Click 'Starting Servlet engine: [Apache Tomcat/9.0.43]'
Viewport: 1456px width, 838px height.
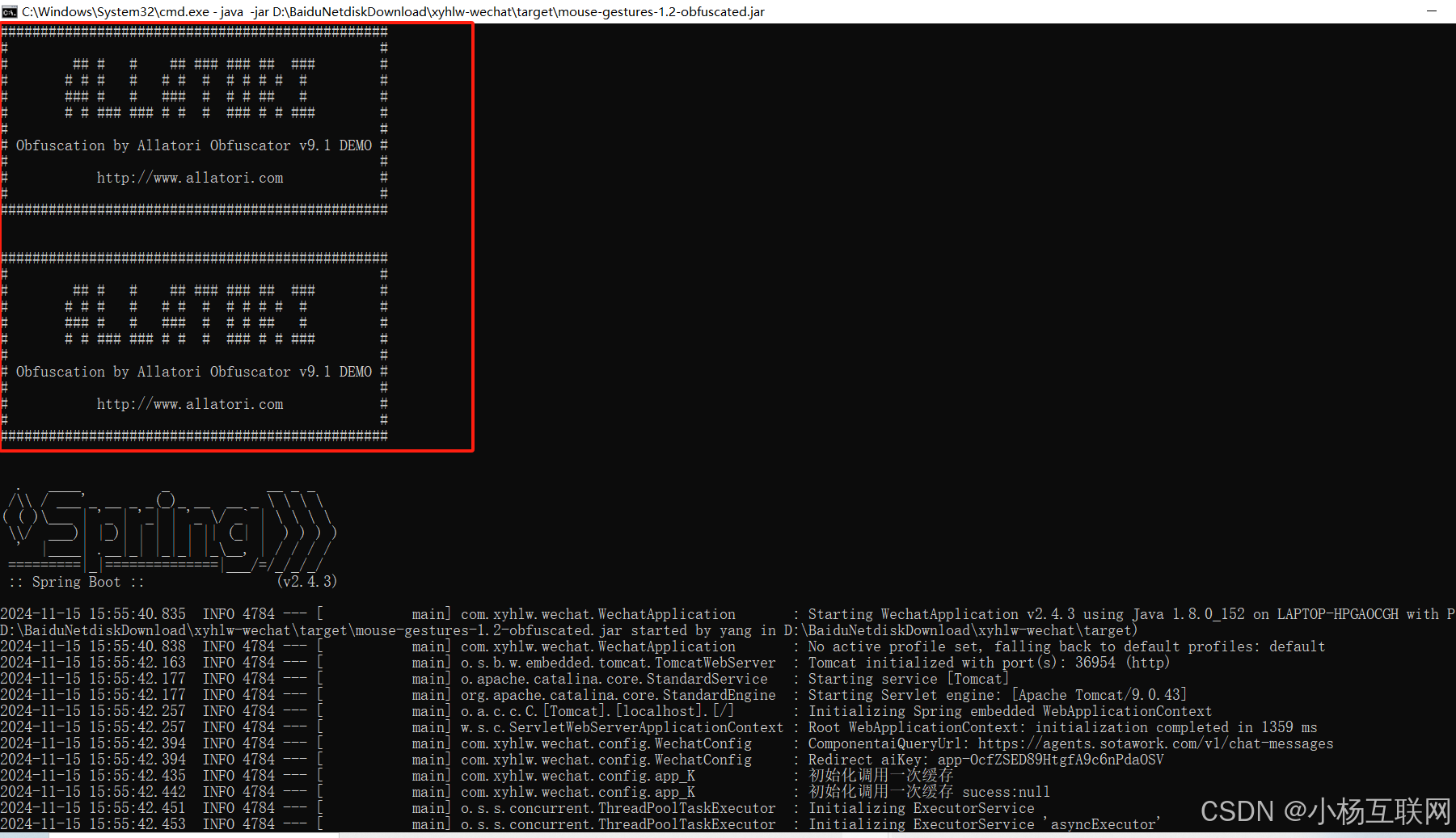tap(998, 695)
